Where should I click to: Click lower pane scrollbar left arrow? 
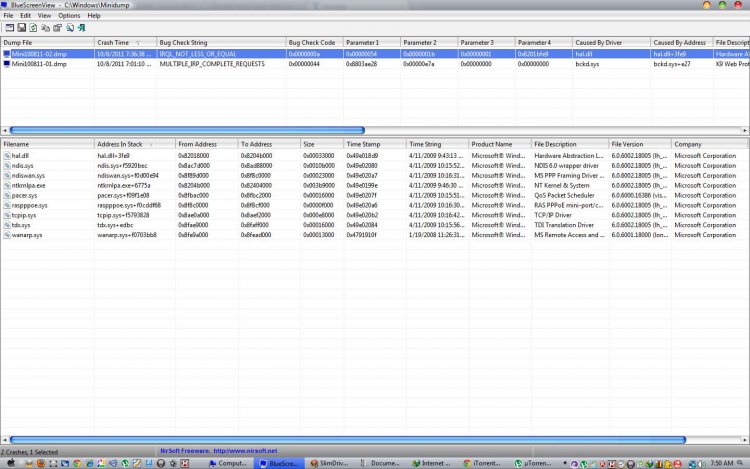tap(5, 440)
